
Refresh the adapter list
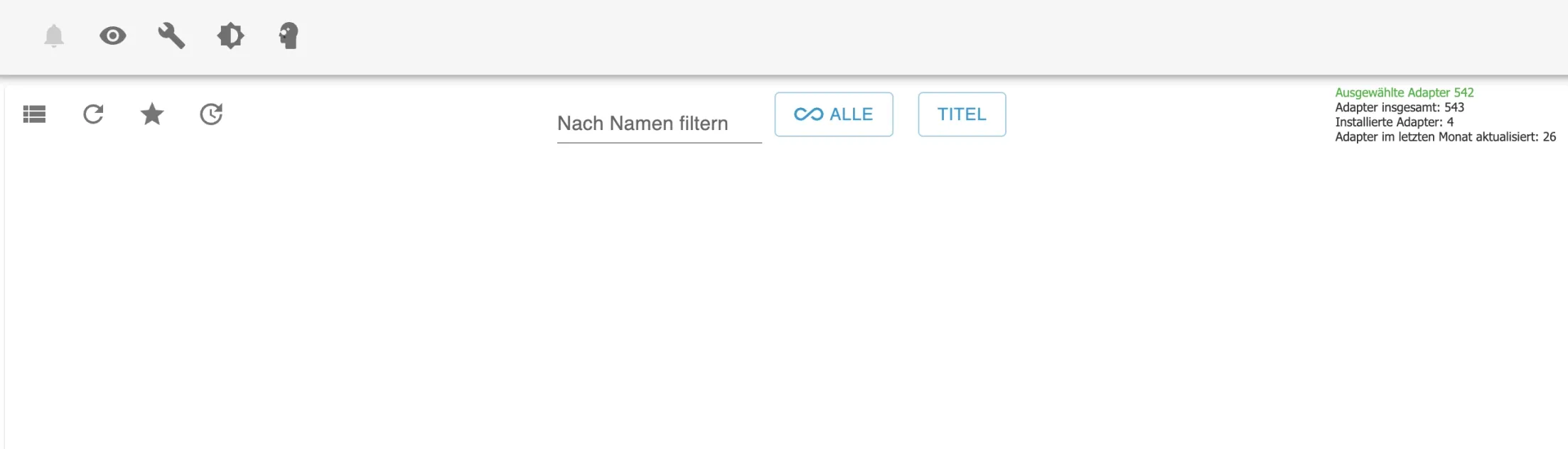click(93, 114)
